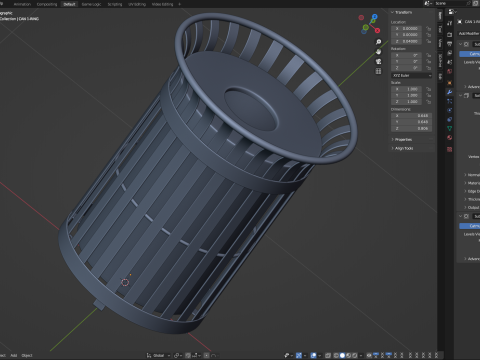The width and height of the screenshot is (480, 360).
Task: Open the View Layer properties tab
Action: (x=449, y=53)
